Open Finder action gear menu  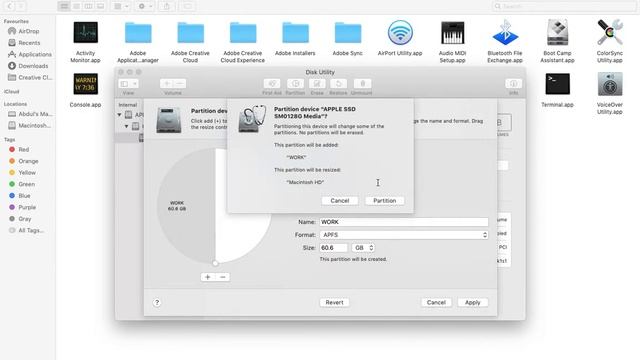coord(144,6)
